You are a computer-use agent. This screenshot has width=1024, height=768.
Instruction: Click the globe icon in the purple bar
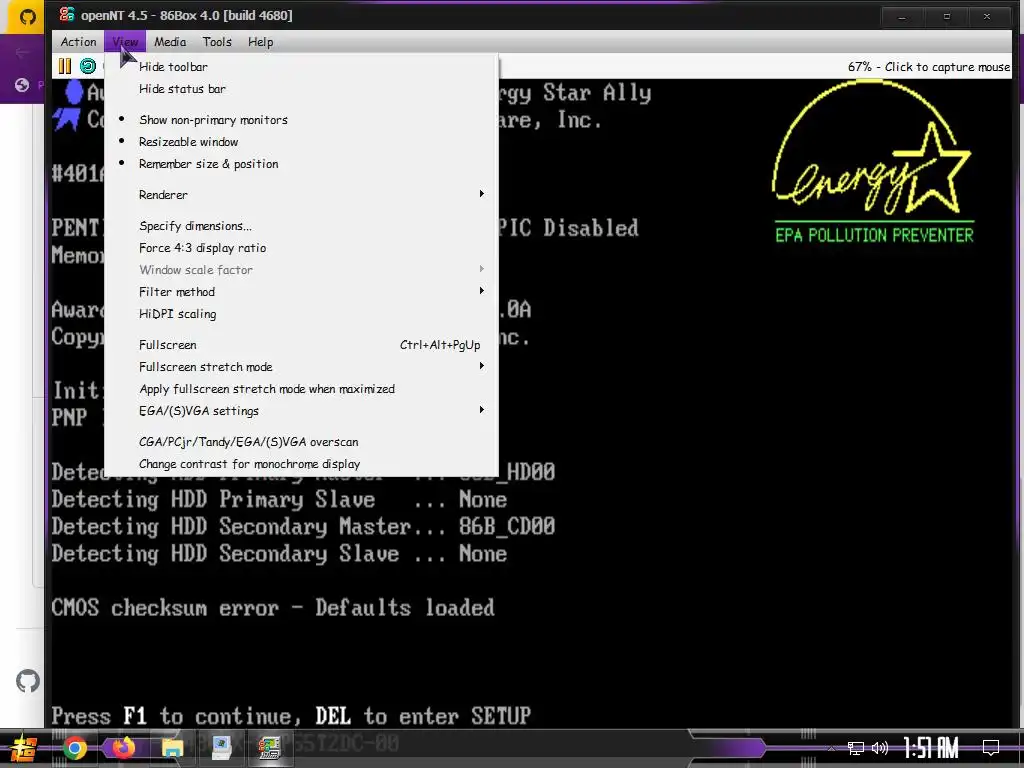(22, 85)
